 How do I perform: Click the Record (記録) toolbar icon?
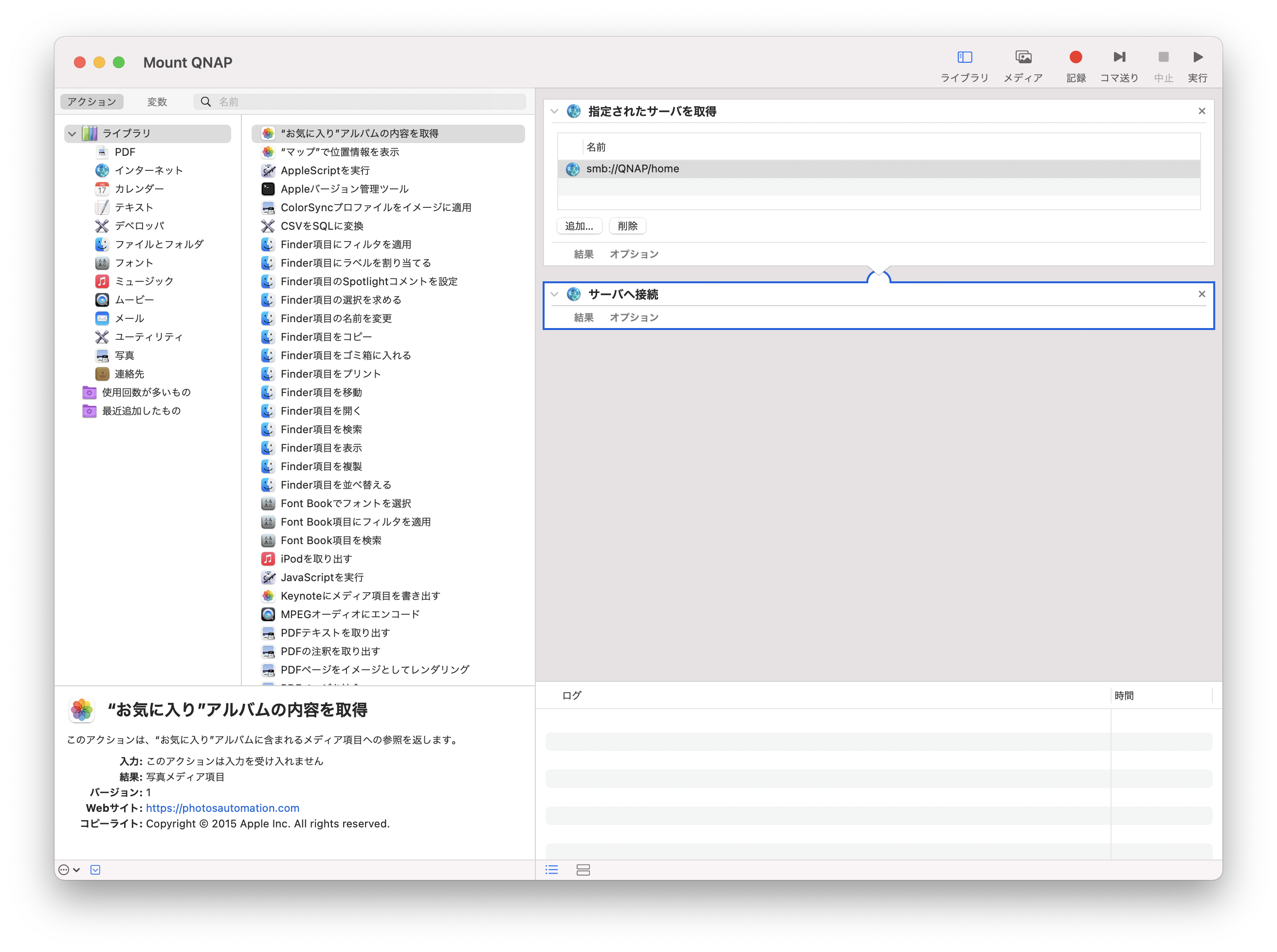click(x=1076, y=57)
